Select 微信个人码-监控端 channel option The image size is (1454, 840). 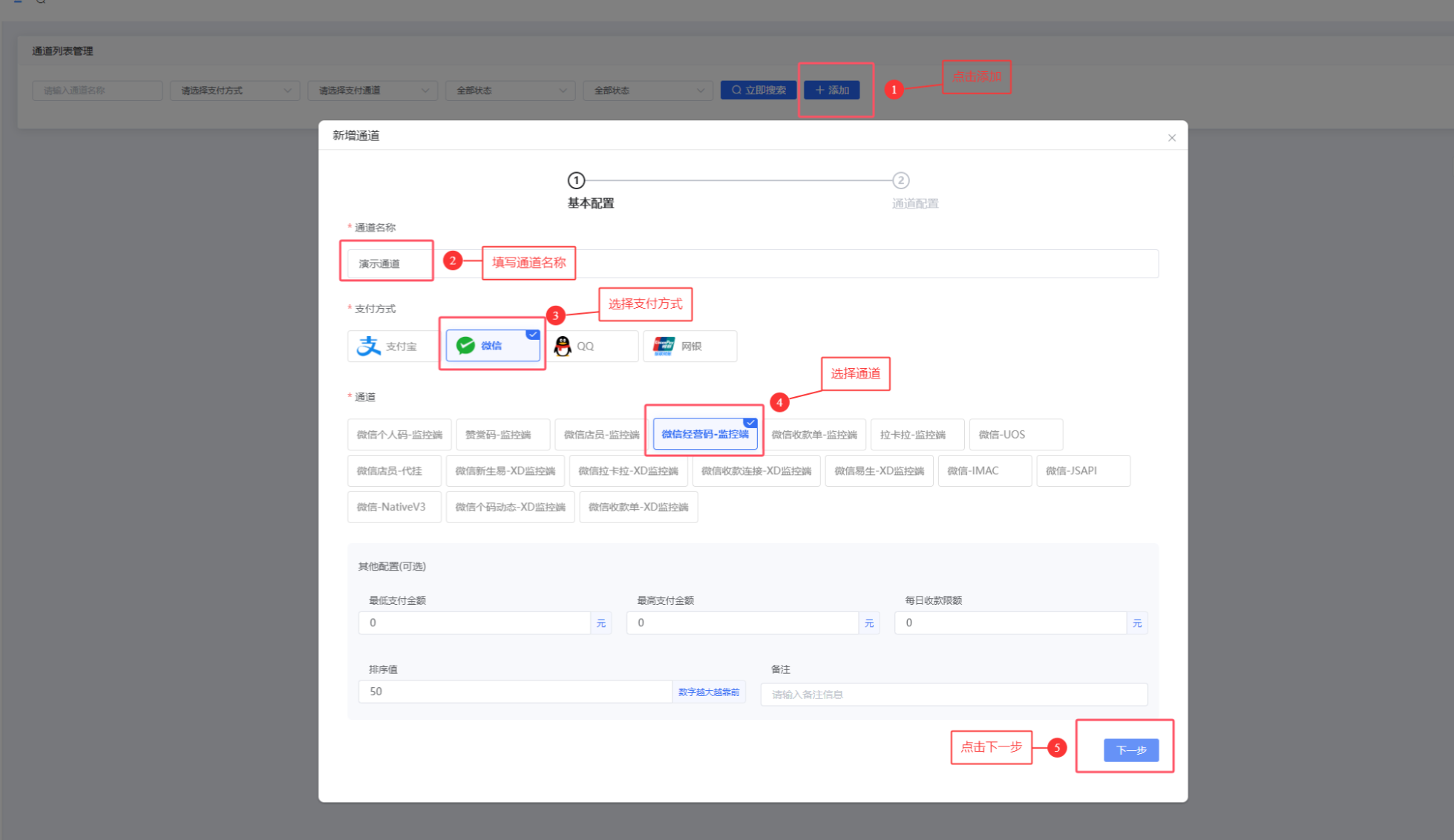(399, 435)
